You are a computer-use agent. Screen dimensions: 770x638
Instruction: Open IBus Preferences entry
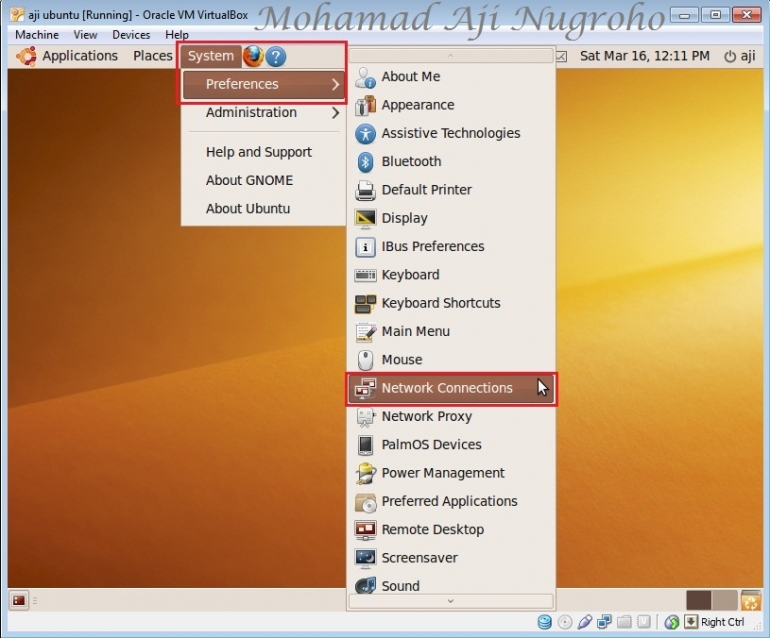[451, 247]
